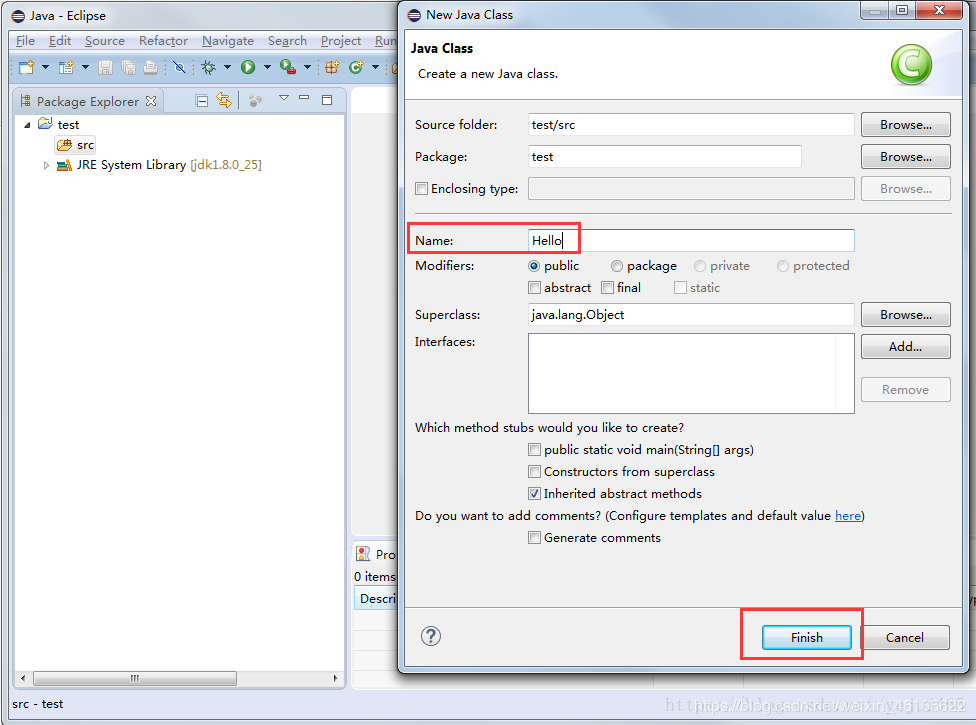
Task: Click the Save disk icon in toolbar
Action: [105, 67]
